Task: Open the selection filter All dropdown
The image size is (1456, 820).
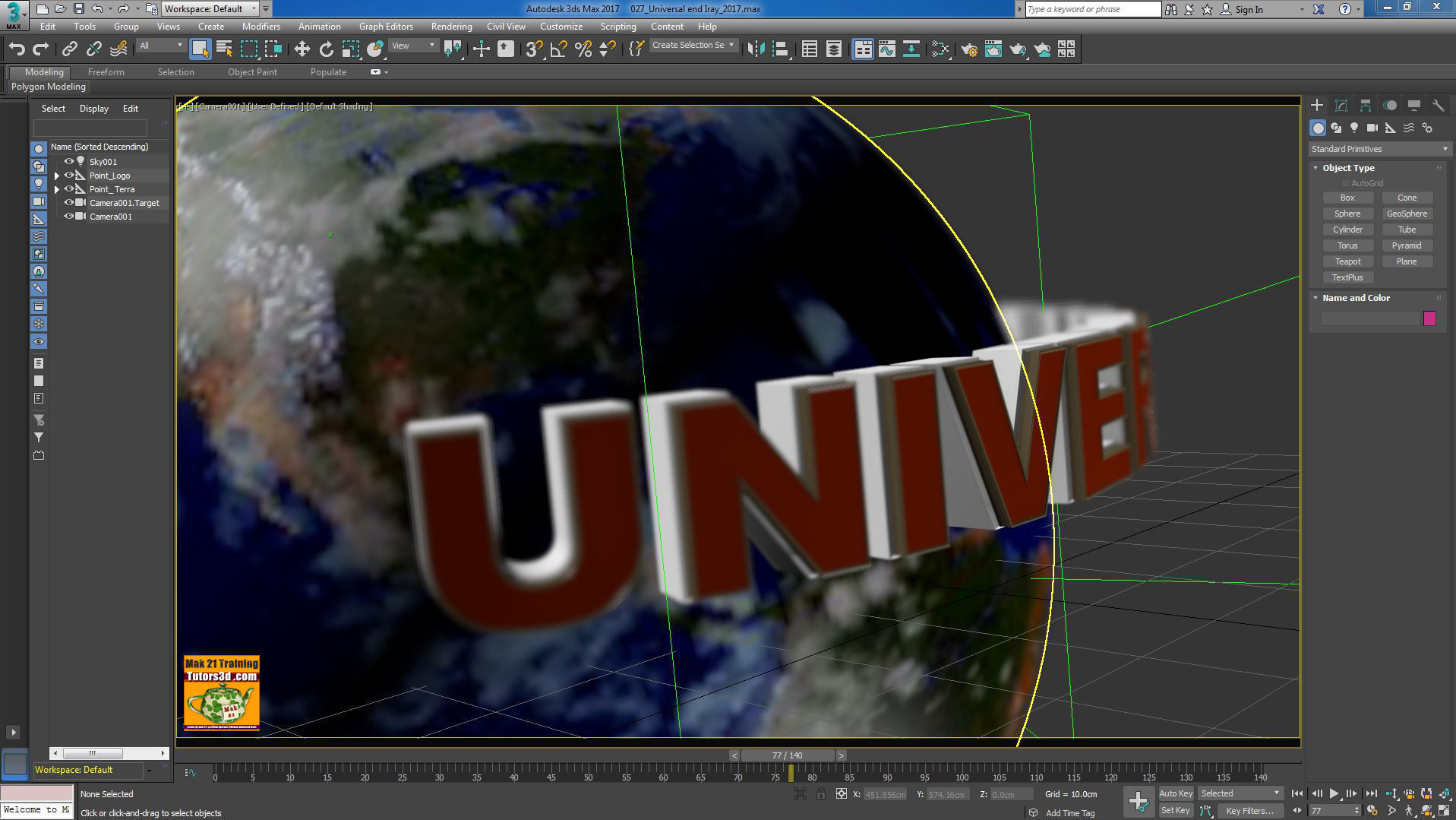Action: pos(160,46)
